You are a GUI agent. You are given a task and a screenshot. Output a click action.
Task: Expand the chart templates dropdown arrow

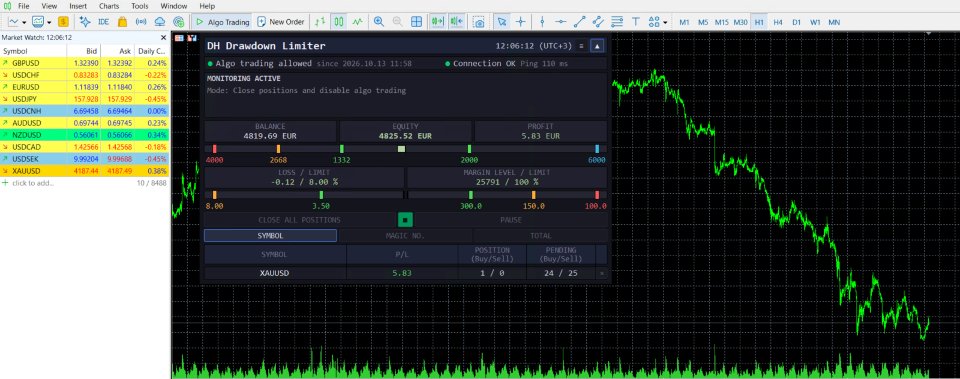click(x=49, y=23)
